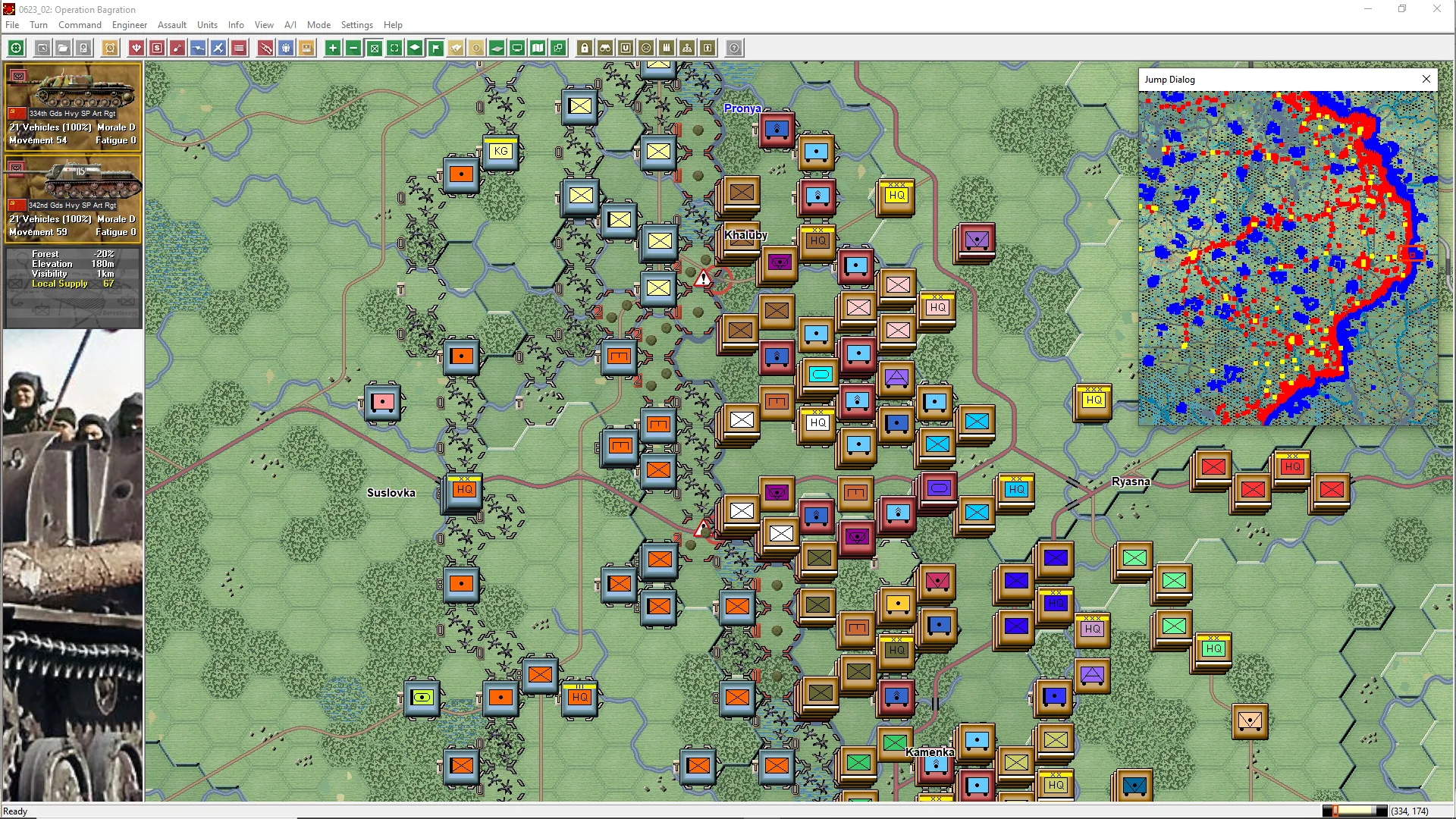Click the organization chart toolbar icon
Viewport: 1456px width, 819px height.
pos(687,48)
